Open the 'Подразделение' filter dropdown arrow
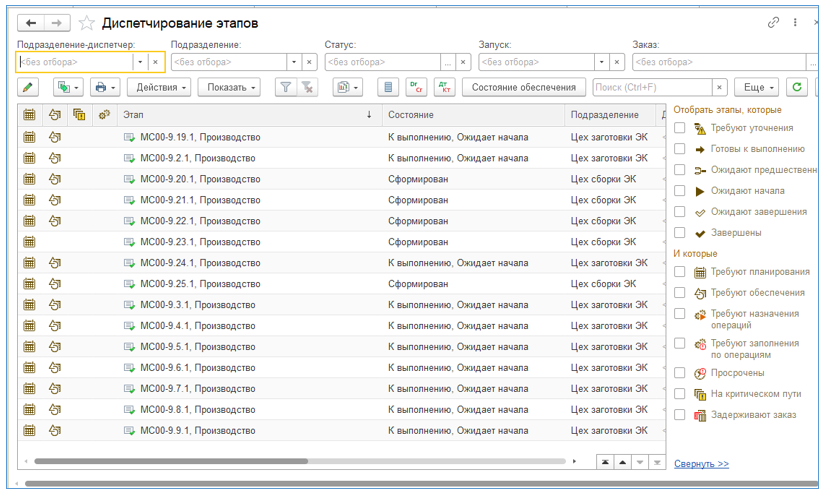Screen dimensions: 828x496 click(x=296, y=62)
